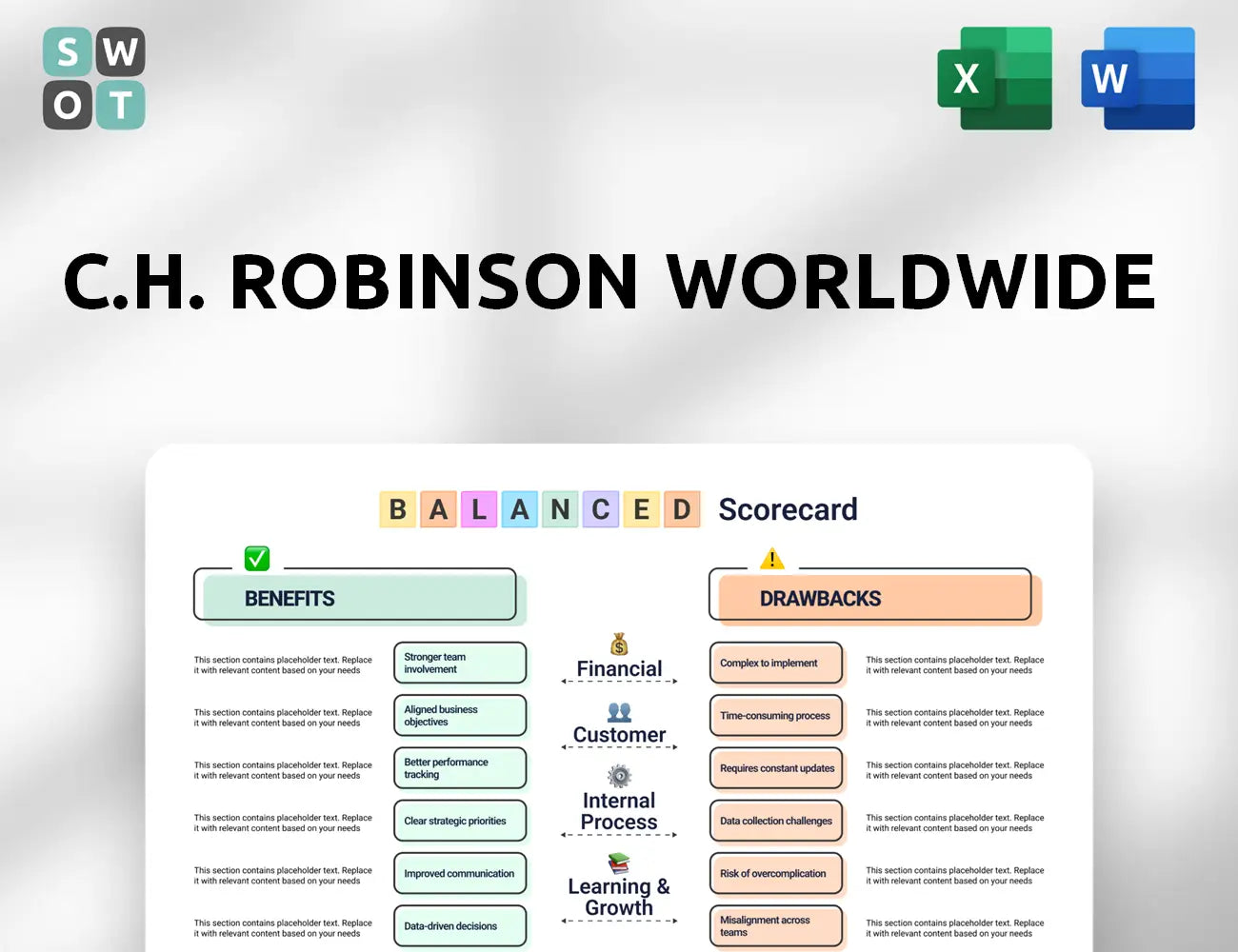Viewport: 1238px width, 952px height.
Task: Click placeholder text right of Time-consuming process
Action: [x=954, y=718]
